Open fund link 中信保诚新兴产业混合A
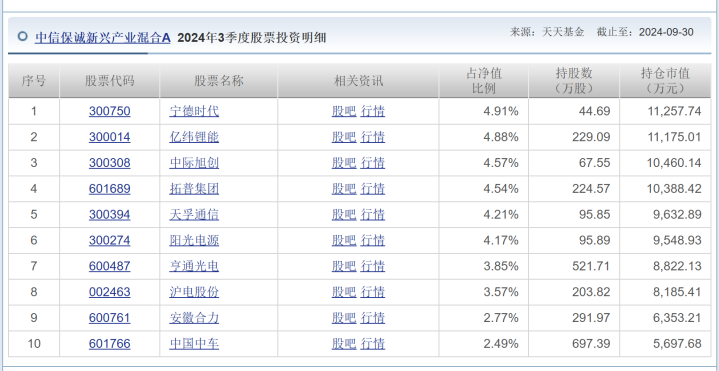The width and height of the screenshot is (719, 371). 103,38
